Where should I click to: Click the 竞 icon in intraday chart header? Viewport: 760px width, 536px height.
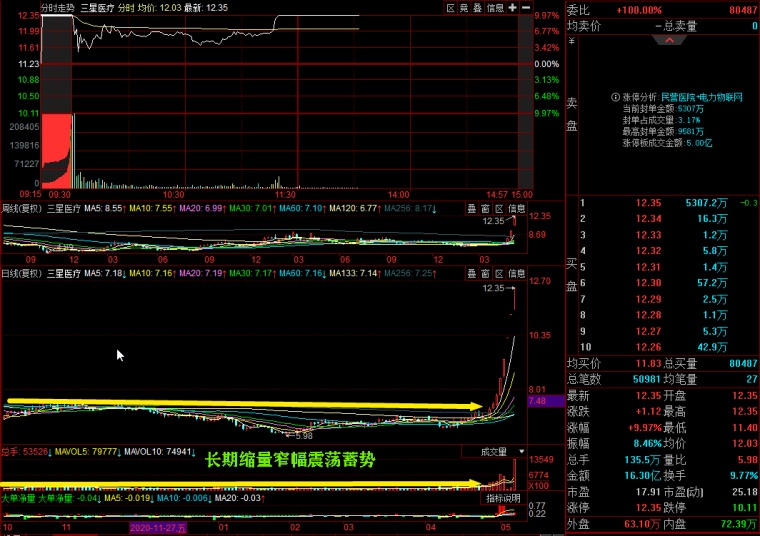click(464, 7)
